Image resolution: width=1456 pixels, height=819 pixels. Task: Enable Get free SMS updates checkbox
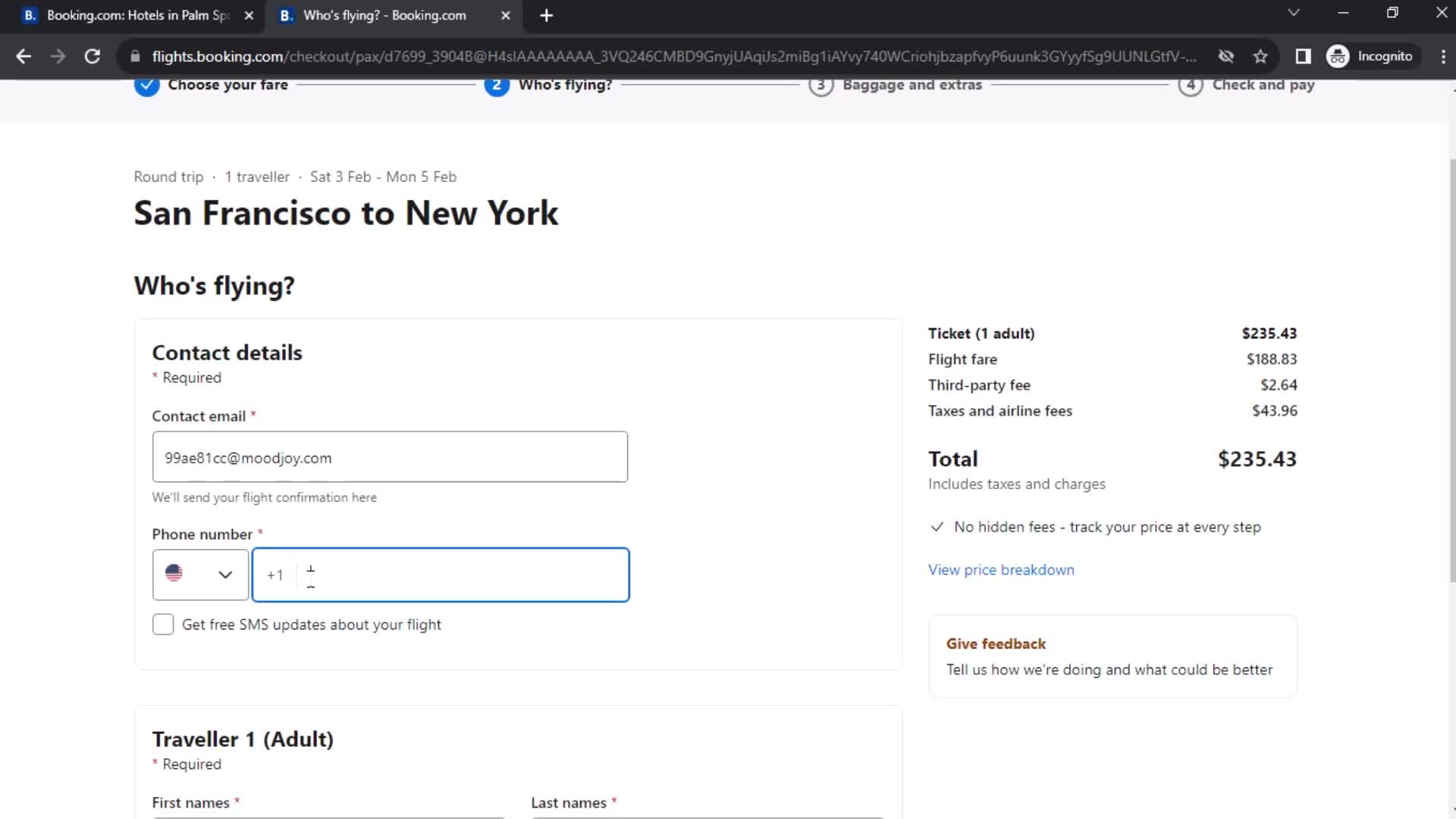point(163,624)
